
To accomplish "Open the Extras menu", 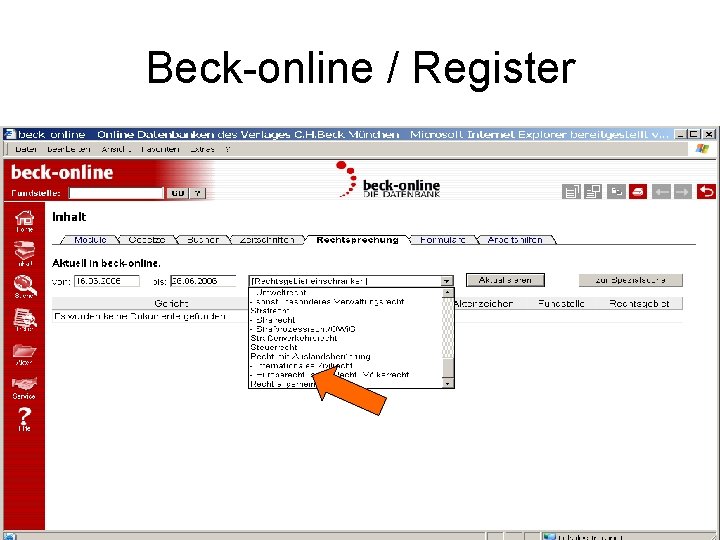I will [202, 149].
